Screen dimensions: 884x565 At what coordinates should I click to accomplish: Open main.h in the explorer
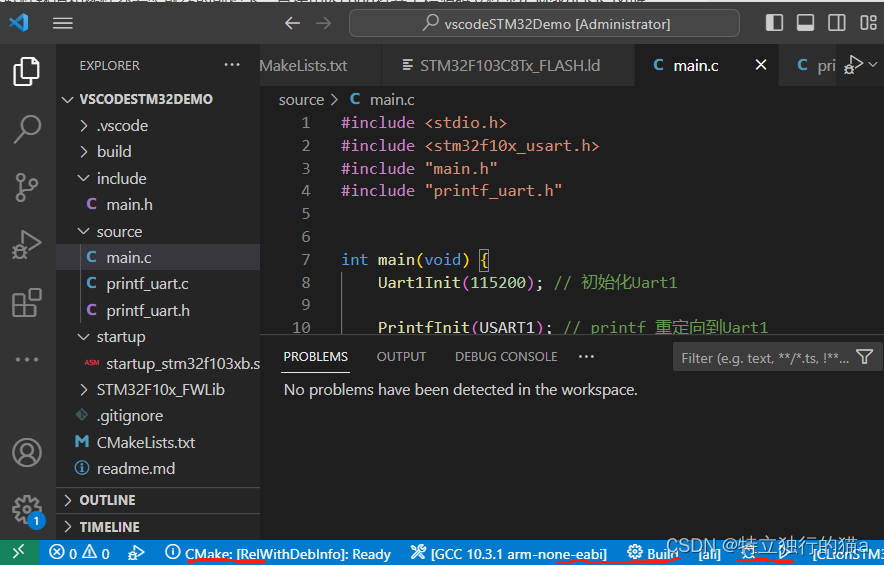(158, 204)
